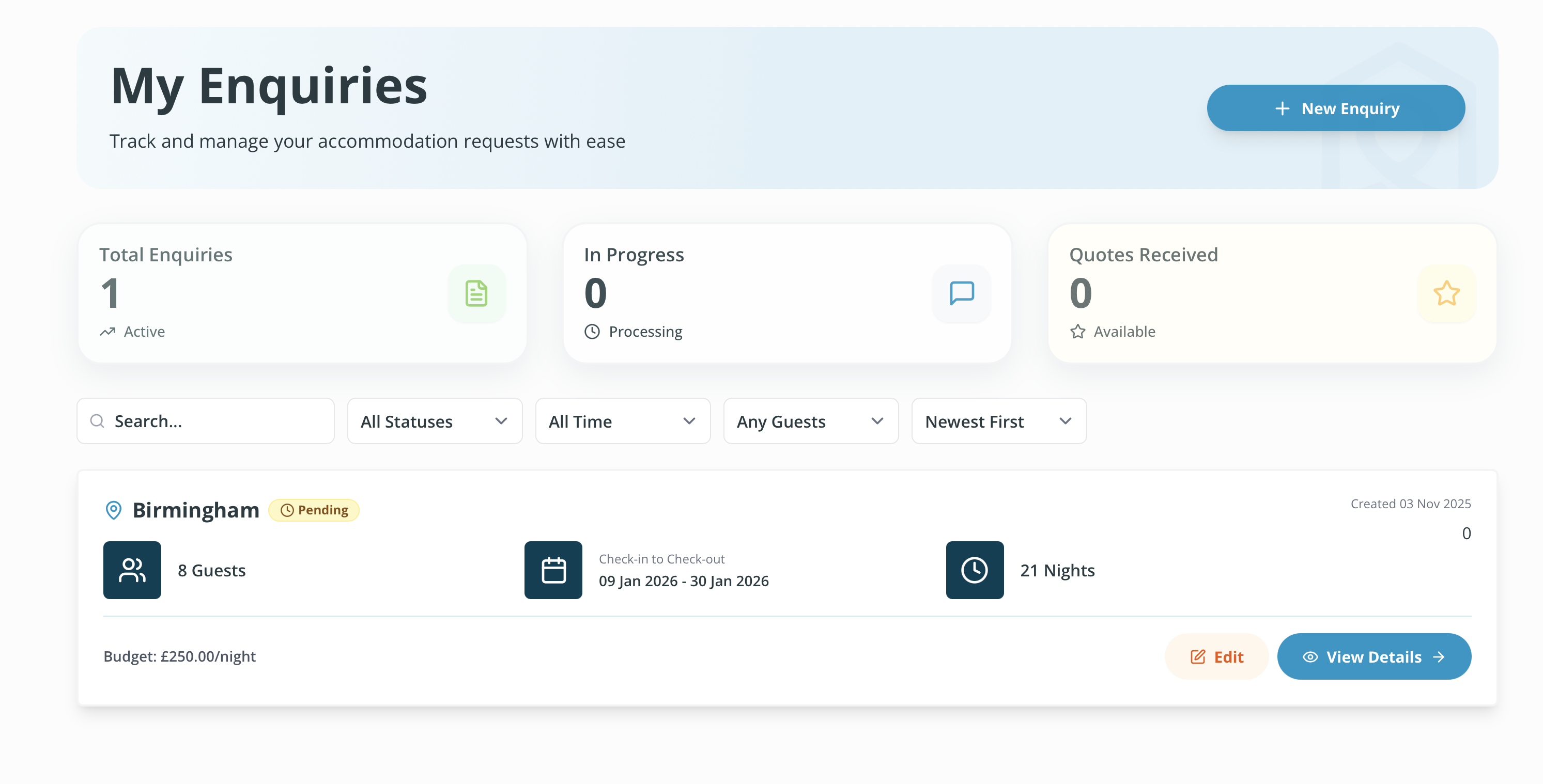Click the trending arrow icon beside Active label
The width and height of the screenshot is (1543, 784).
tap(106, 331)
